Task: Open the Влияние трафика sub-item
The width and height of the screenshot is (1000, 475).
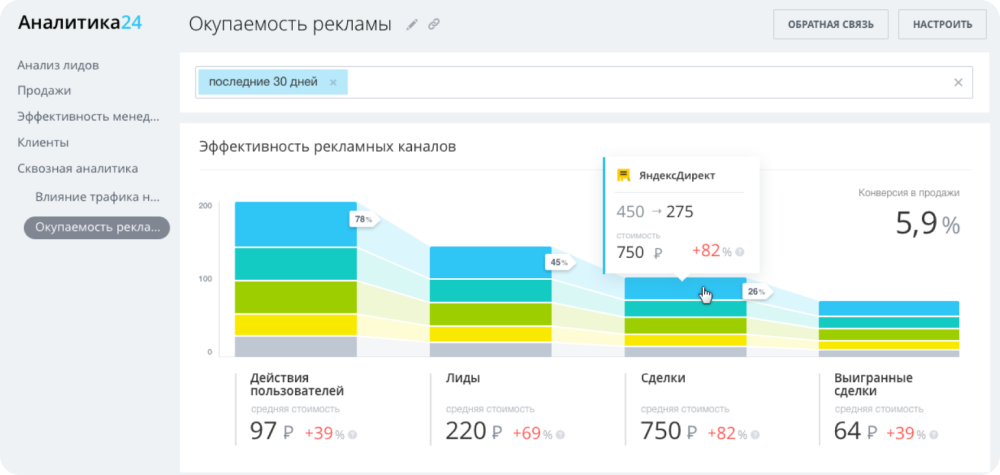Action: [97, 197]
